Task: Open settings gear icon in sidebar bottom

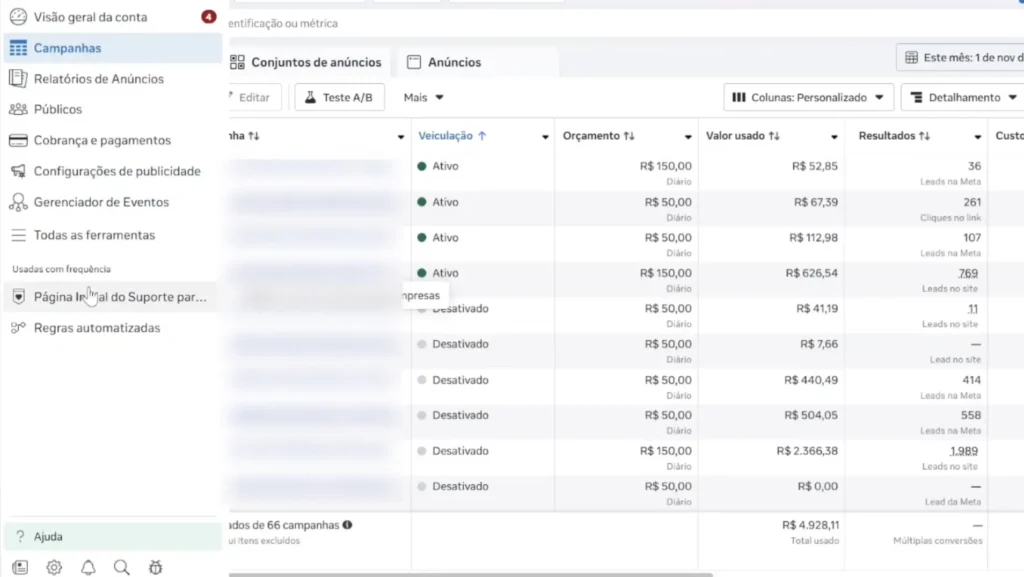Action: click(x=54, y=567)
